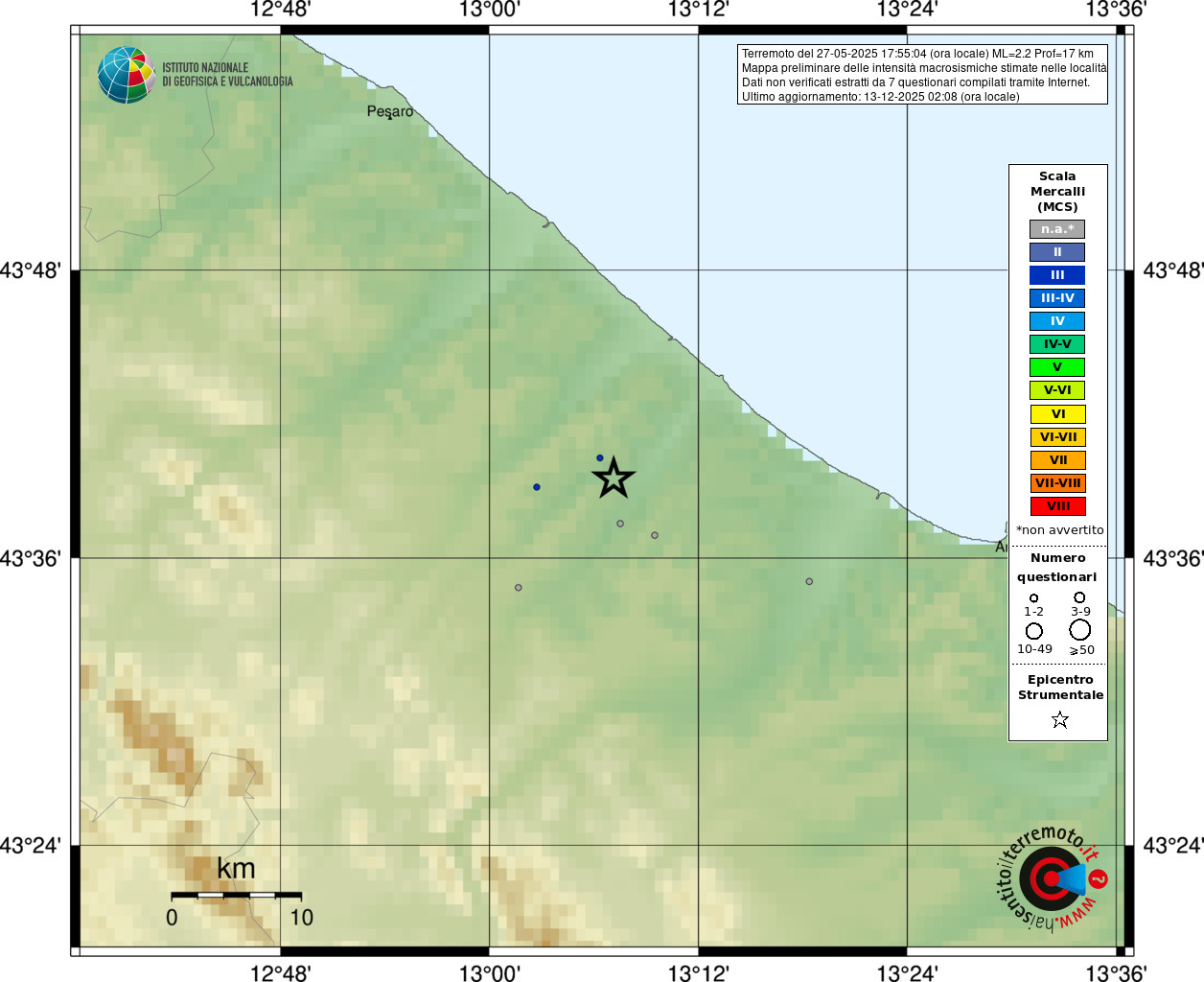Click the III intensity legend swatch

[x=1057, y=275]
